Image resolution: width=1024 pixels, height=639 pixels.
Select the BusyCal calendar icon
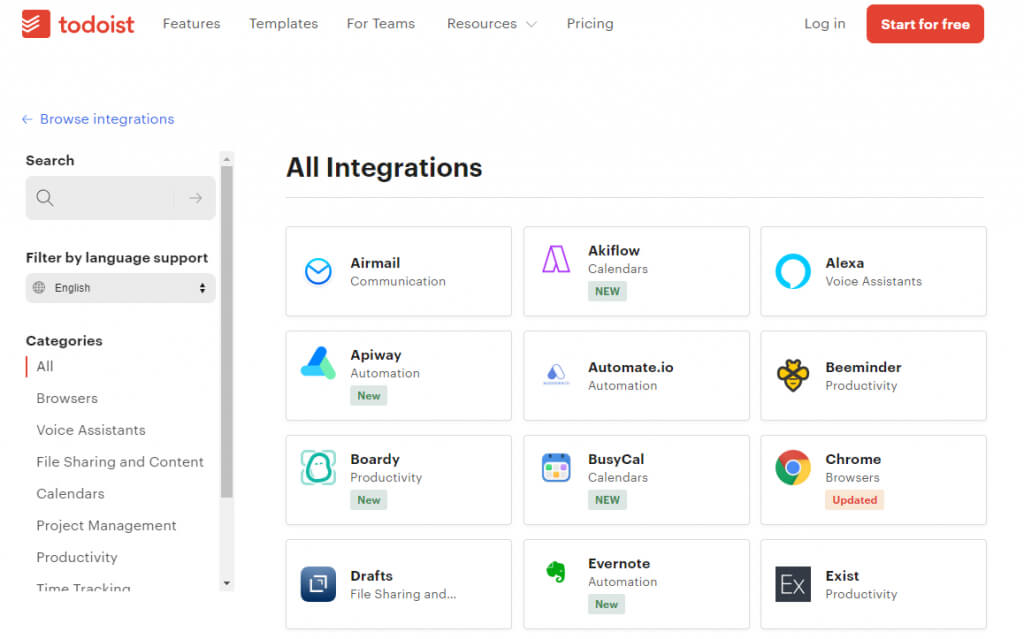(556, 468)
